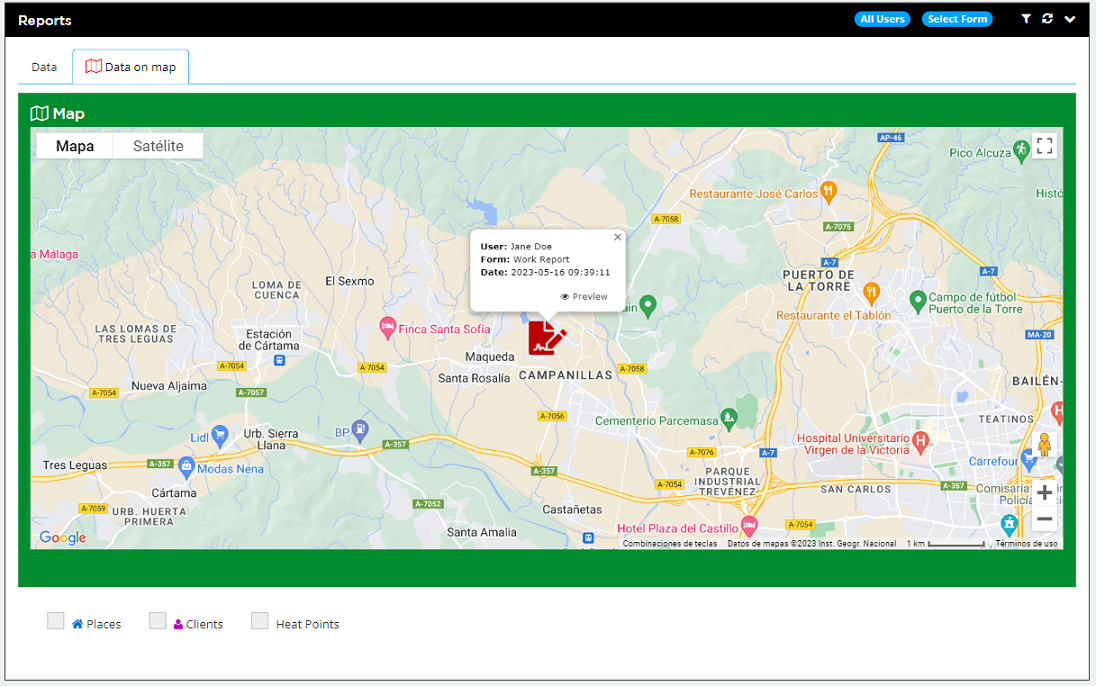The height and width of the screenshot is (686, 1096).
Task: Click the BP gas station marker
Action: tap(359, 431)
